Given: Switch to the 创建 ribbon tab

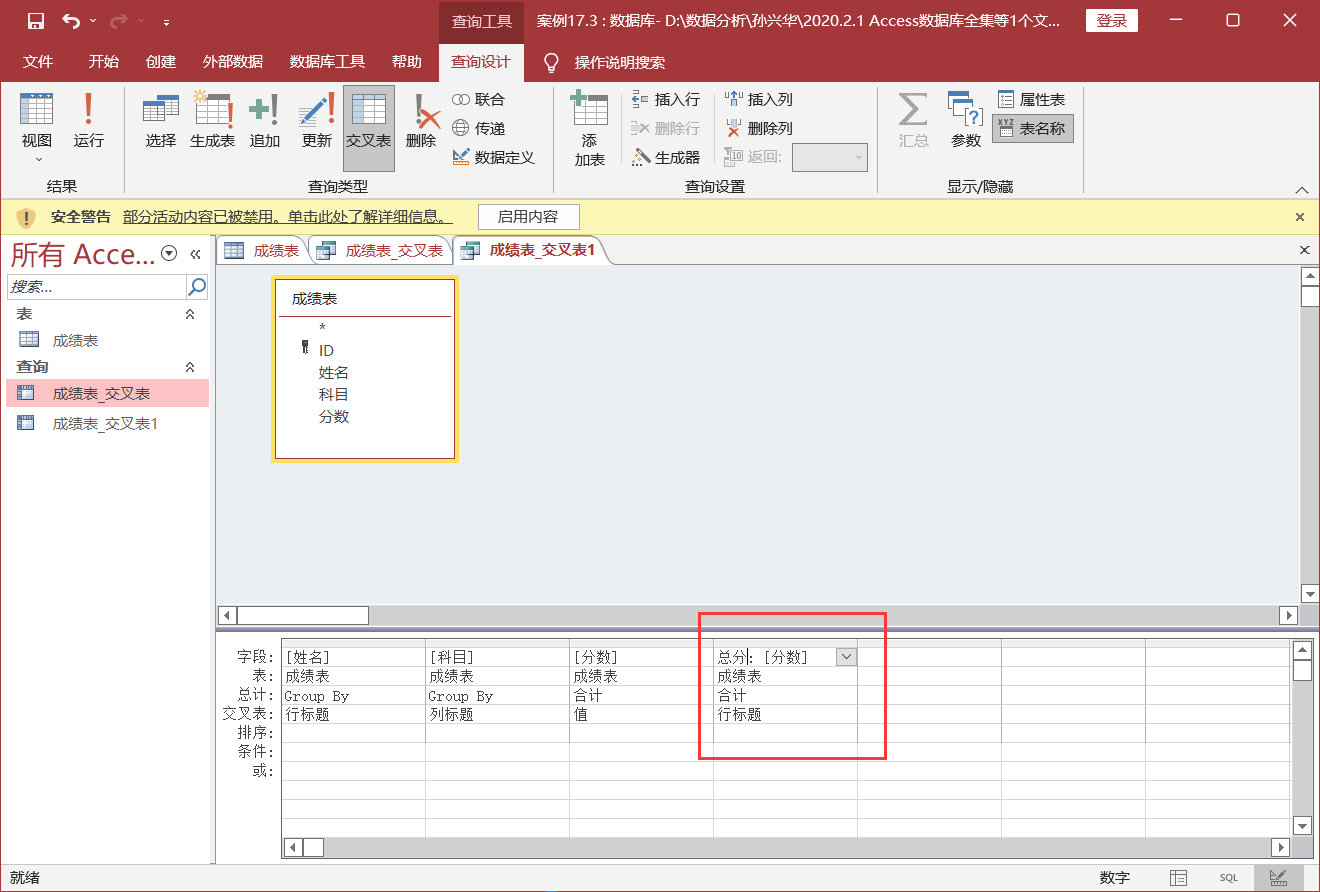Looking at the screenshot, I should [x=160, y=62].
